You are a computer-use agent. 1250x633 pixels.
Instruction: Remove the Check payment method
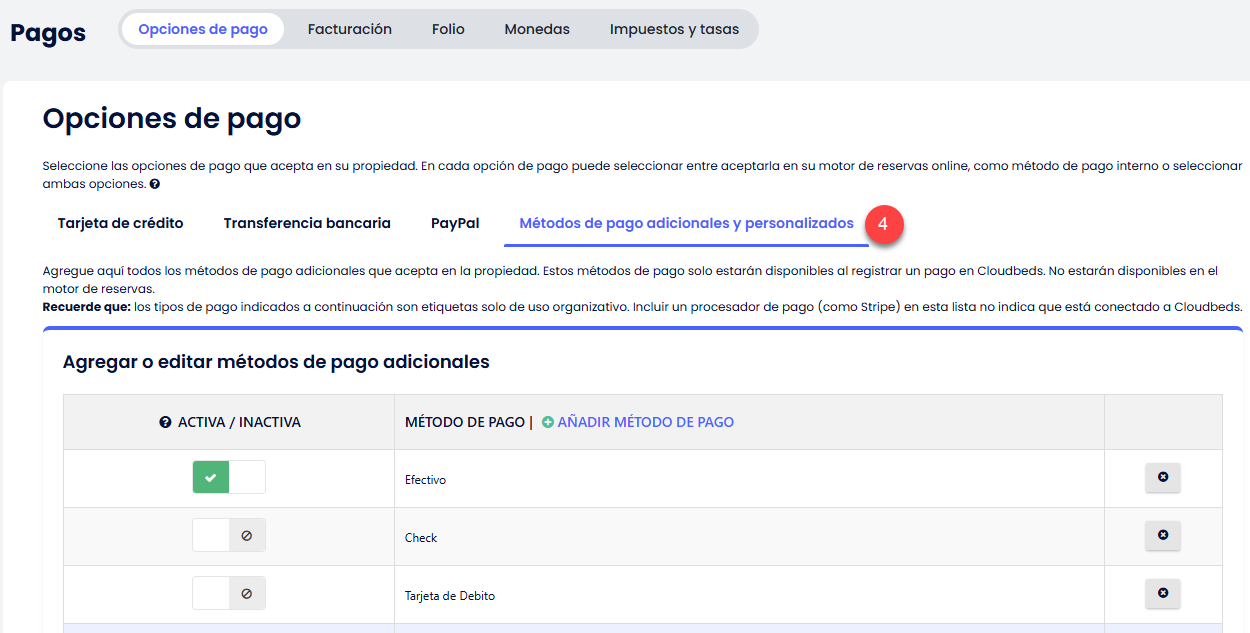click(1162, 536)
